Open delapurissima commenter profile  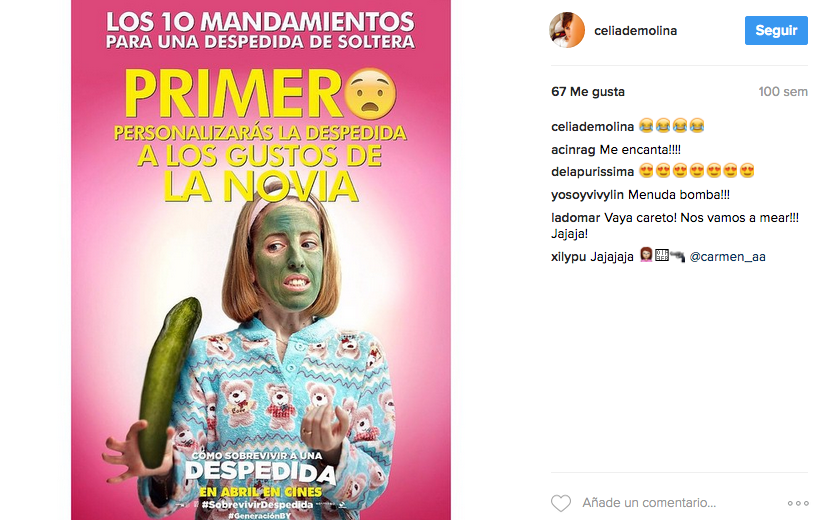tap(592, 172)
